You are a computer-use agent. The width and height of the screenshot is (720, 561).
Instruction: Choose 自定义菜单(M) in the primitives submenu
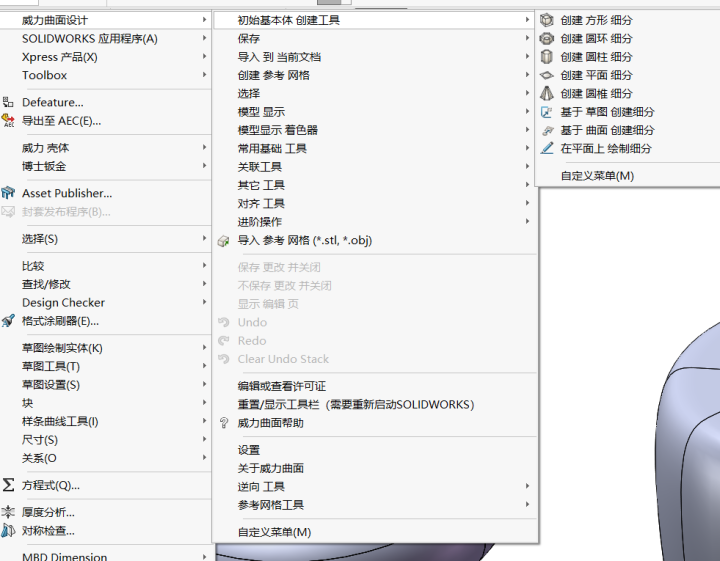click(627, 176)
